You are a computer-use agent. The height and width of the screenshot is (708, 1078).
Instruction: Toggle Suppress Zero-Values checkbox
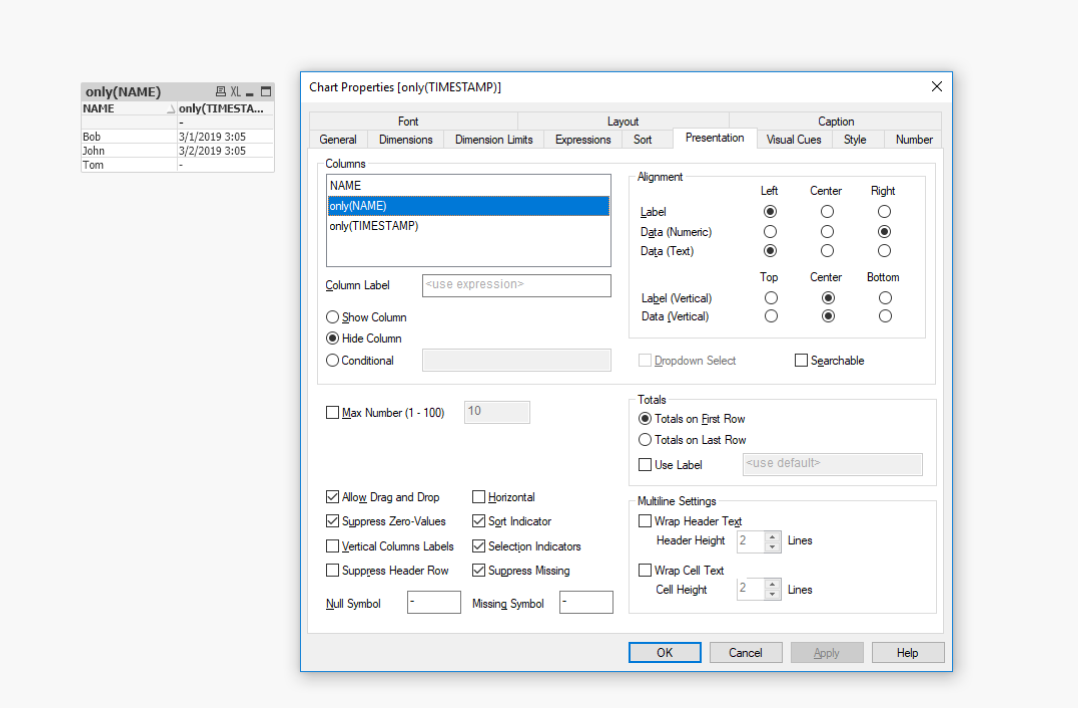coord(333,521)
